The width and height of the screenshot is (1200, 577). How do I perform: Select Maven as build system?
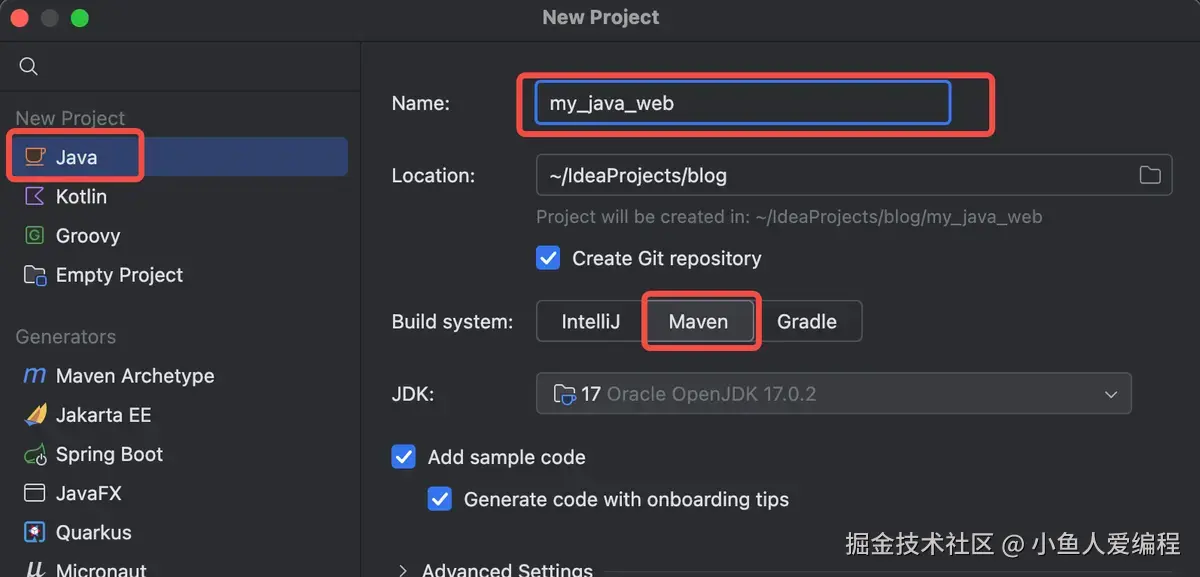pyautogui.click(x=698, y=321)
